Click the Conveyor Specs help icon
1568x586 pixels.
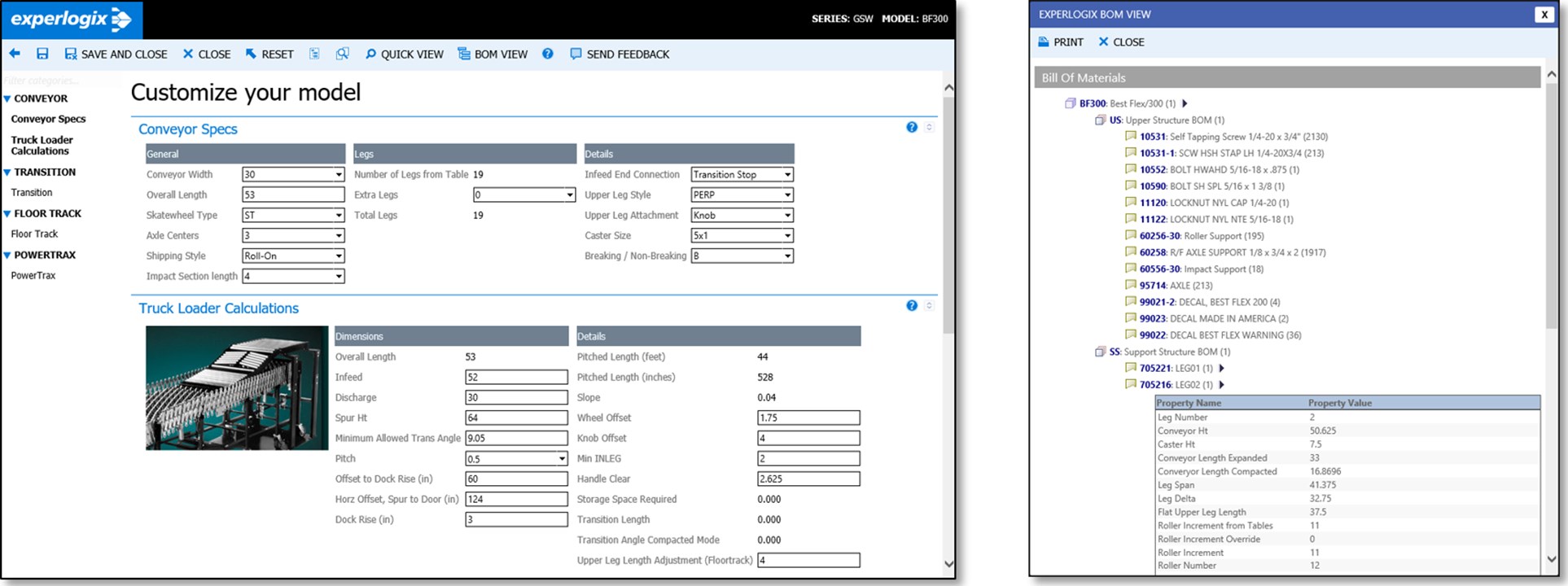click(912, 127)
